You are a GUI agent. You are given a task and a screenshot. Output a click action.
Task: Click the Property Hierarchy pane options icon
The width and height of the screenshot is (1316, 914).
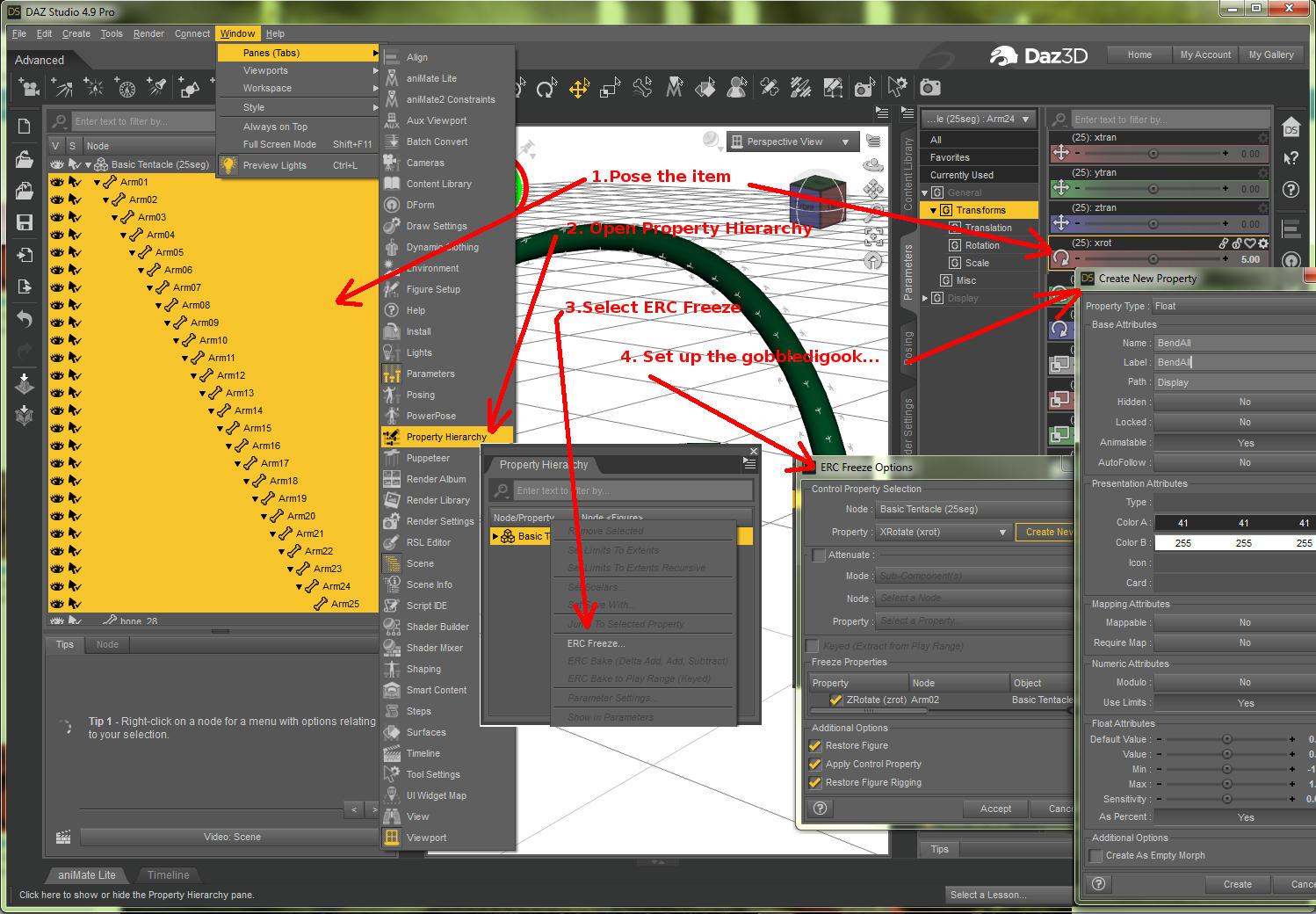pos(749,464)
